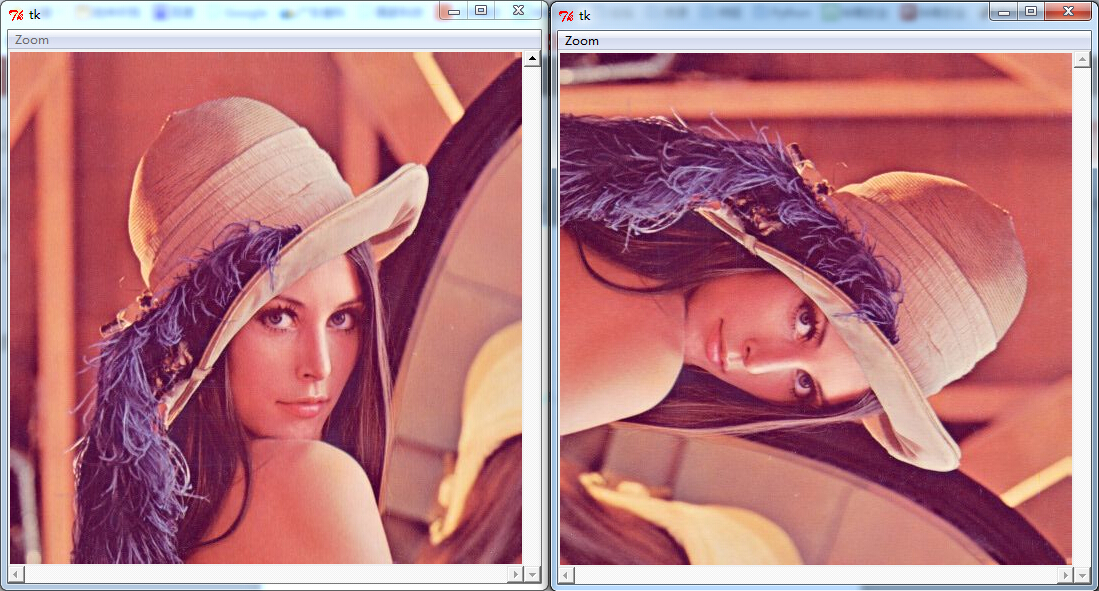The image size is (1099, 591).
Task: Minimize the left tk window
Action: [x=453, y=11]
